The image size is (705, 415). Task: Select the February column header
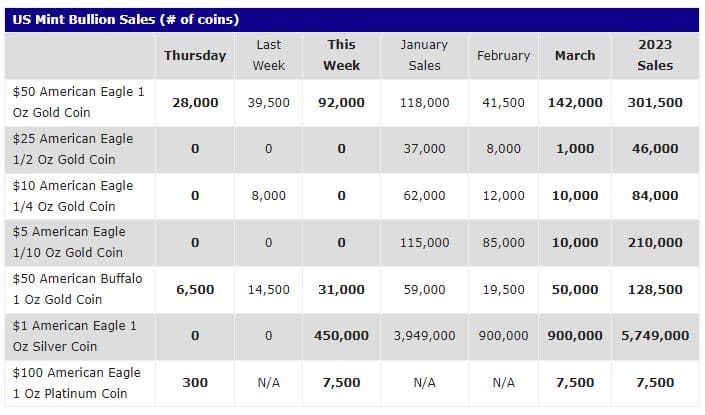(x=504, y=56)
